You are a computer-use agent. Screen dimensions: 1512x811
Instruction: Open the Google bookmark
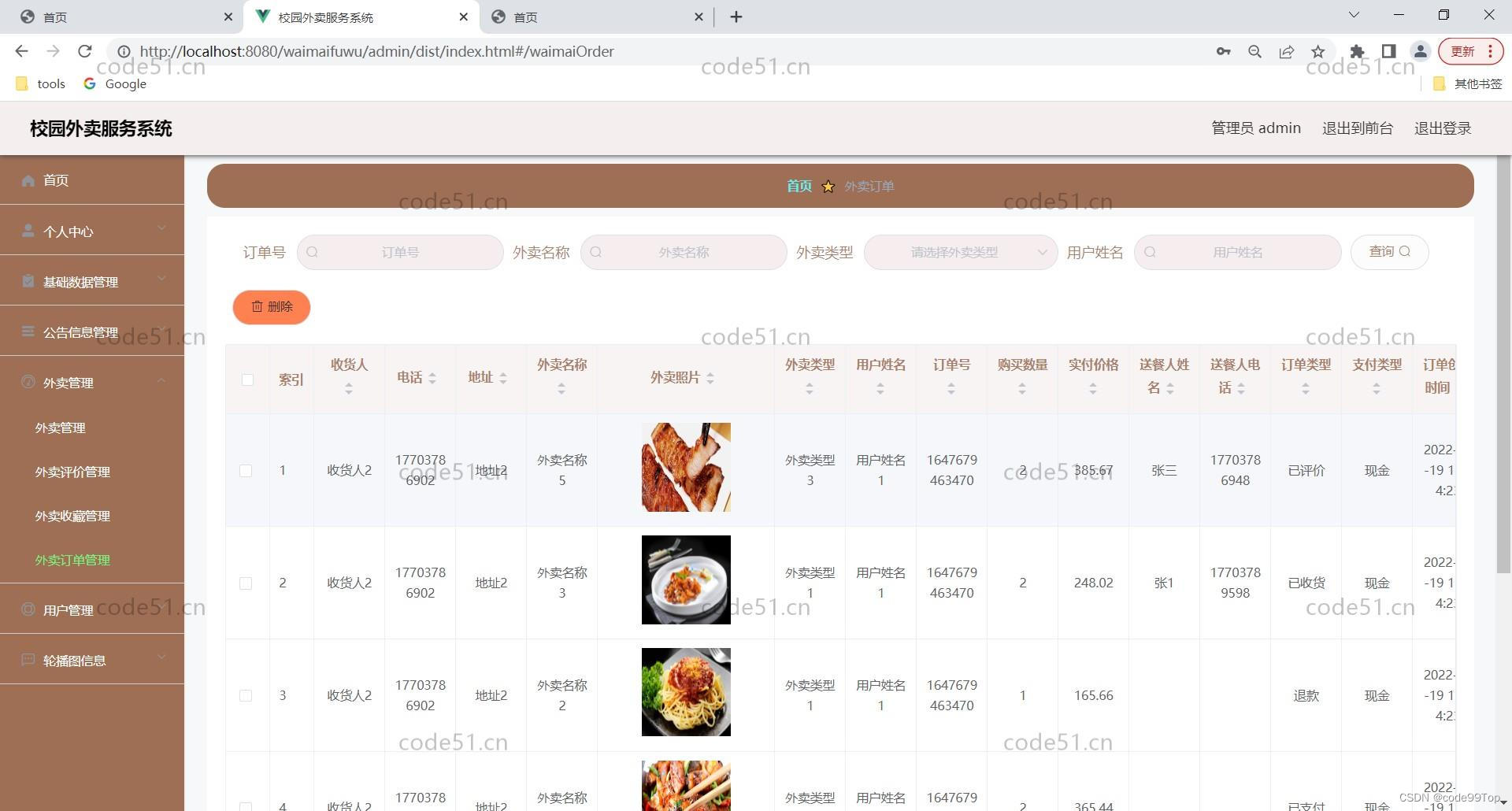click(x=116, y=83)
